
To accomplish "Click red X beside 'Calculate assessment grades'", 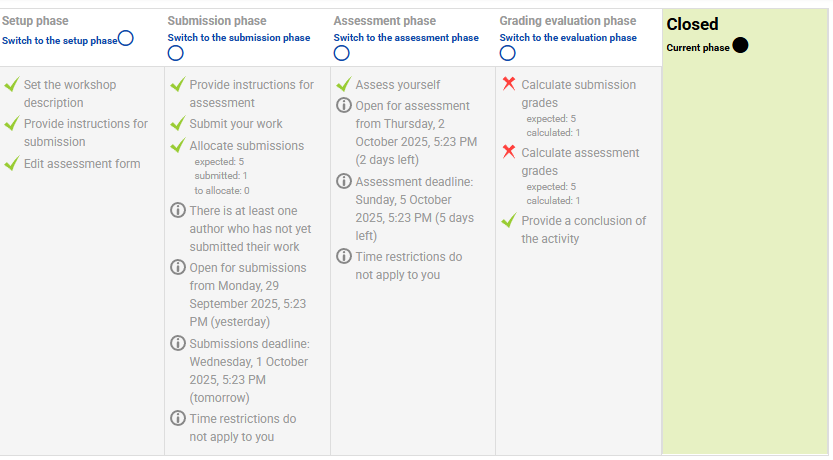I will click(x=509, y=152).
